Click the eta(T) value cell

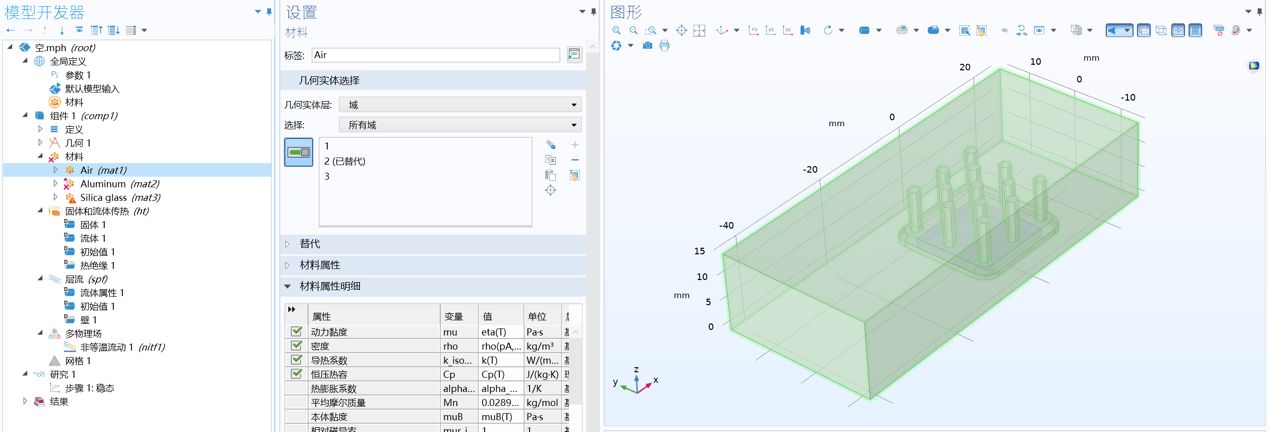(500, 331)
